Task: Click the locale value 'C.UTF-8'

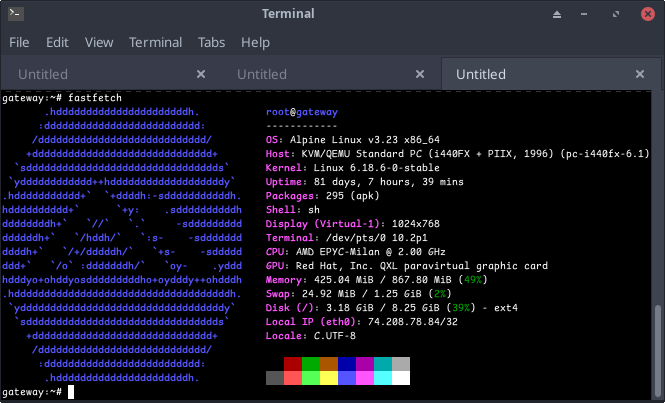Action: [x=335, y=336]
